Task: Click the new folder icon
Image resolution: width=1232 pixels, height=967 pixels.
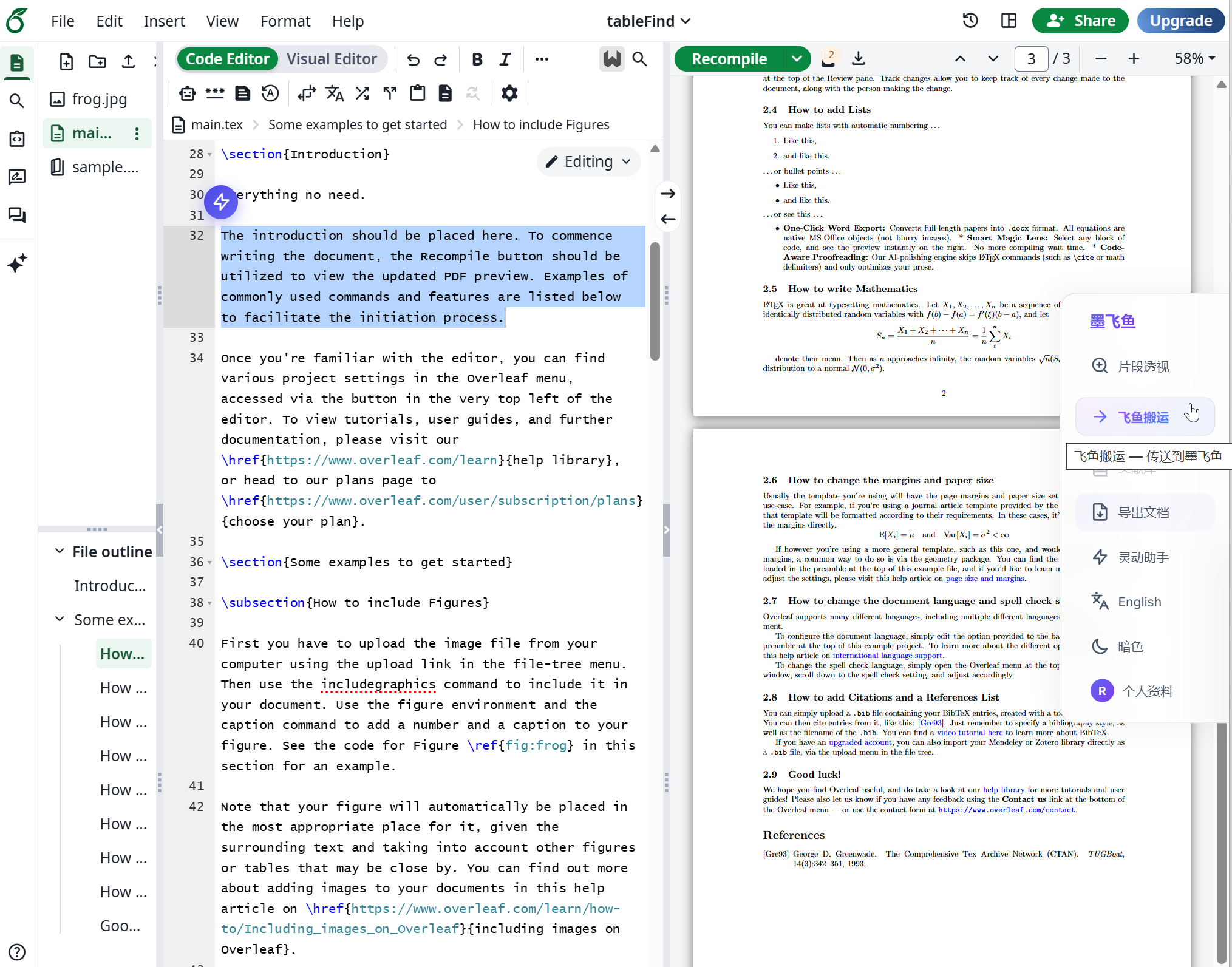Action: pyautogui.click(x=97, y=61)
